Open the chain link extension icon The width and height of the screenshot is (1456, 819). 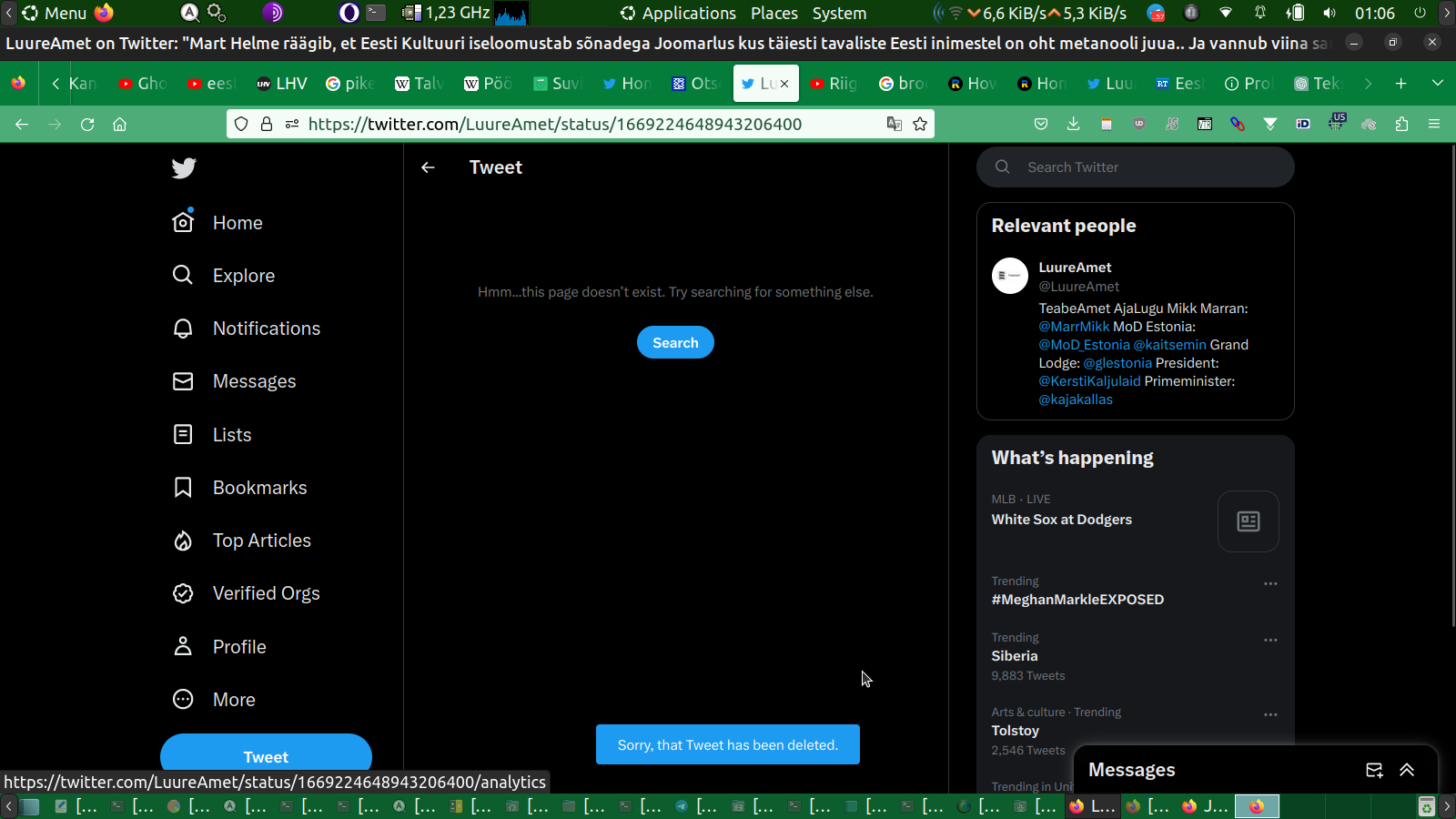click(1238, 124)
